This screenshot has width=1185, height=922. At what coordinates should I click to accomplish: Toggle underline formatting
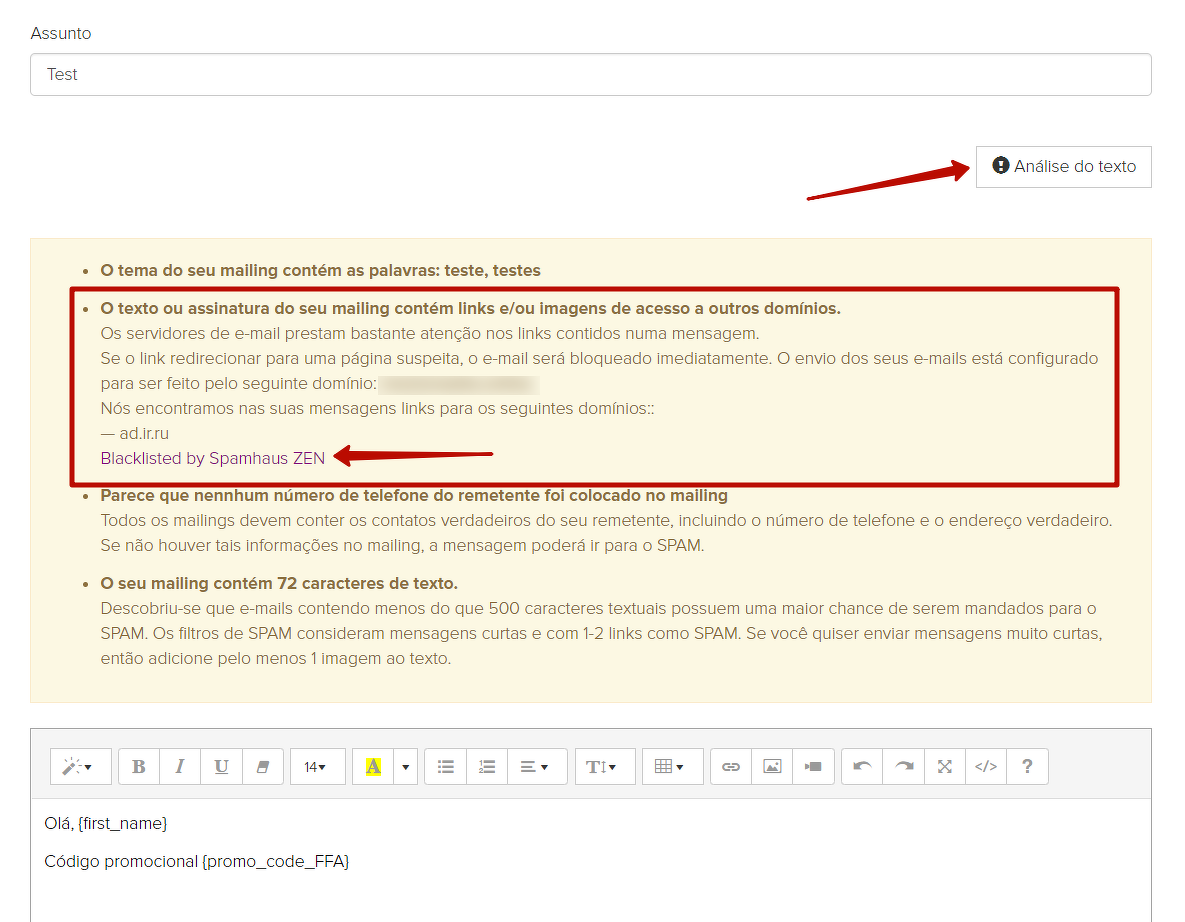[221, 767]
